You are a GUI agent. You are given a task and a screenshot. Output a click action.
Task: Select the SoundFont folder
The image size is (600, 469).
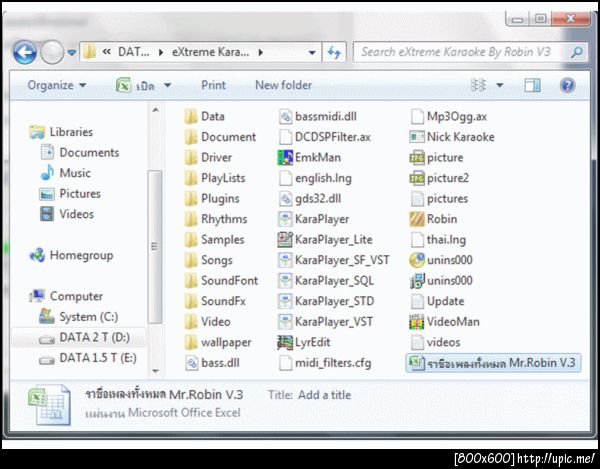click(x=222, y=280)
